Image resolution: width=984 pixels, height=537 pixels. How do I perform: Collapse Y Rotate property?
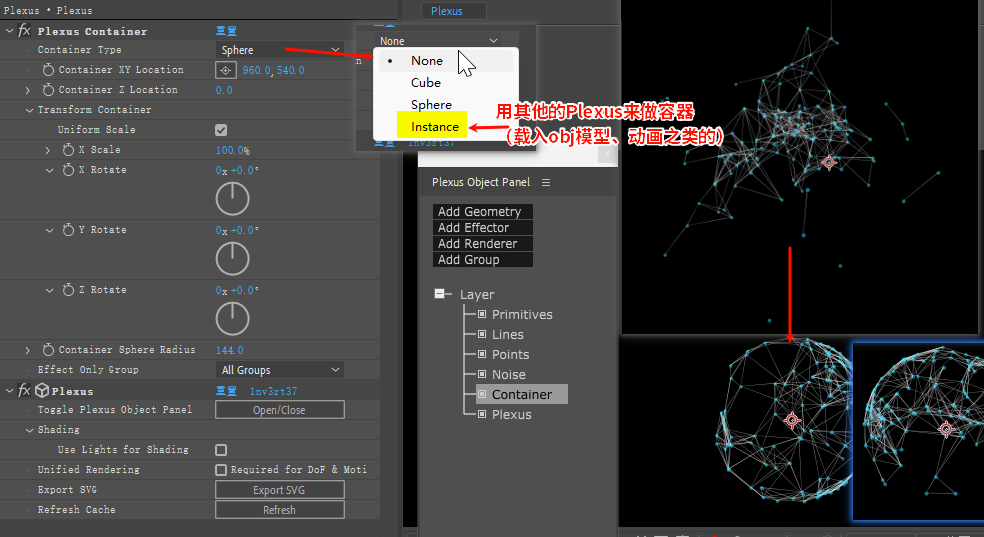coord(50,230)
